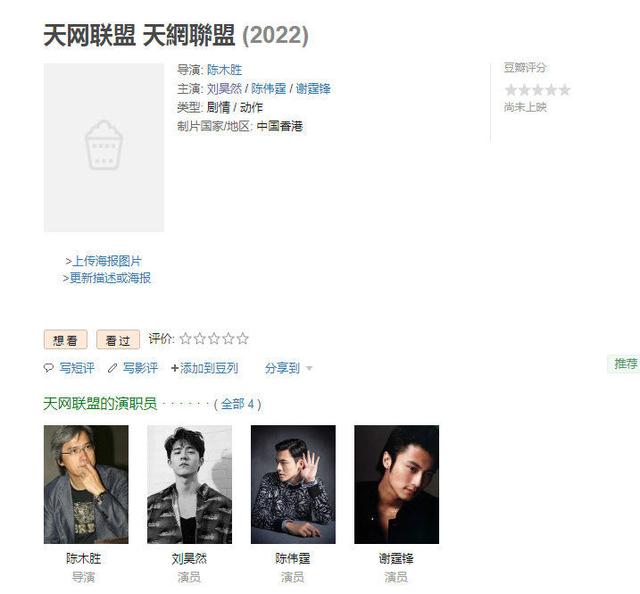Rate with the first star

(185, 338)
